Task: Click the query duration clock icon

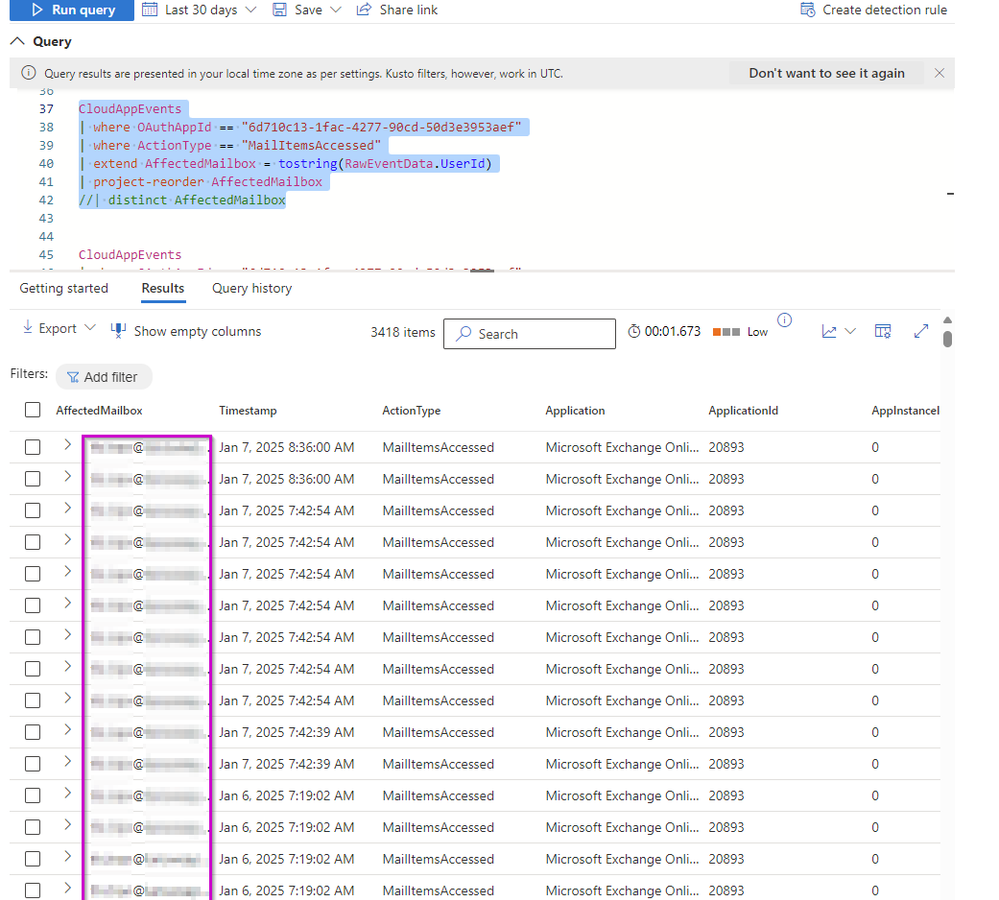Action: click(634, 331)
